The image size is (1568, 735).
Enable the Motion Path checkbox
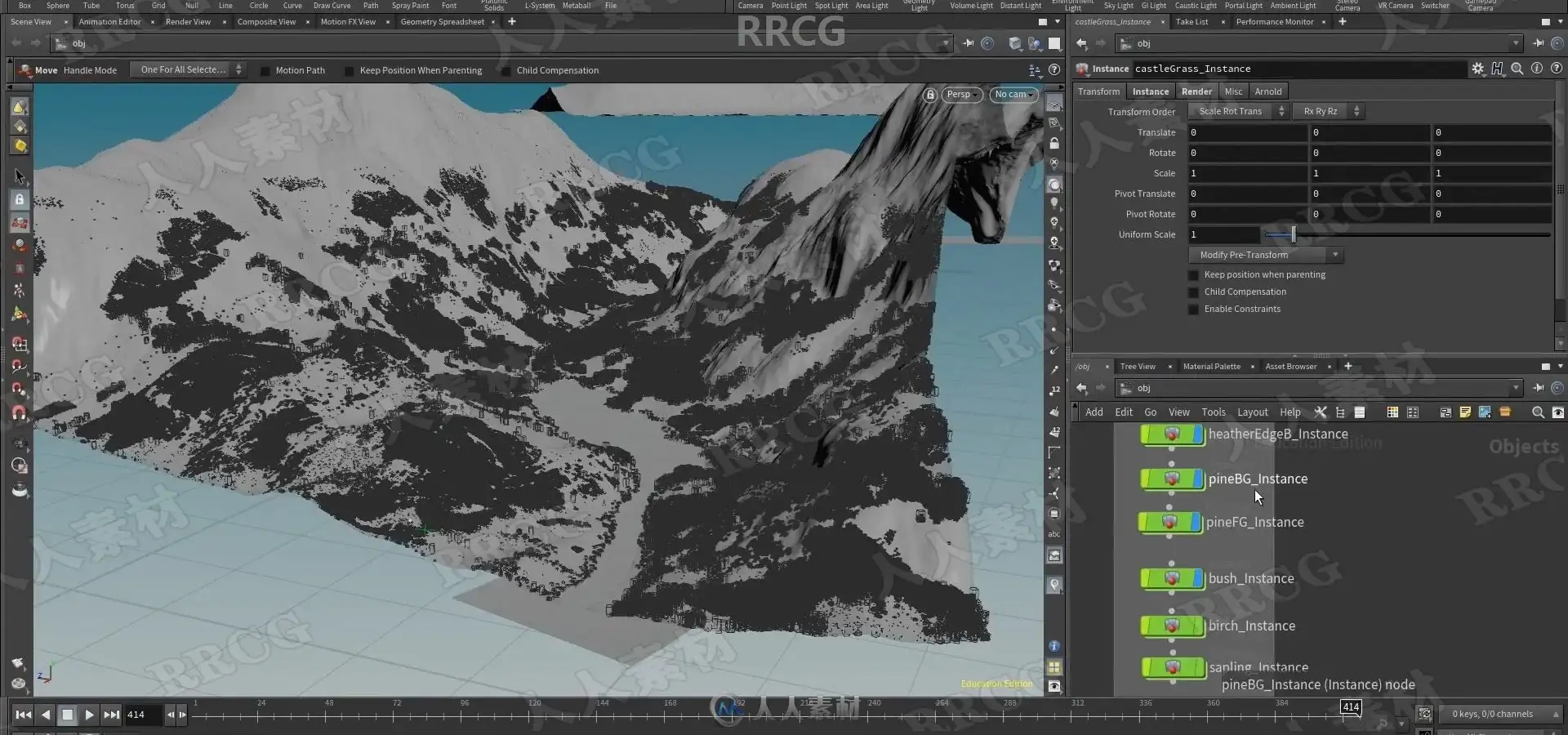click(265, 71)
